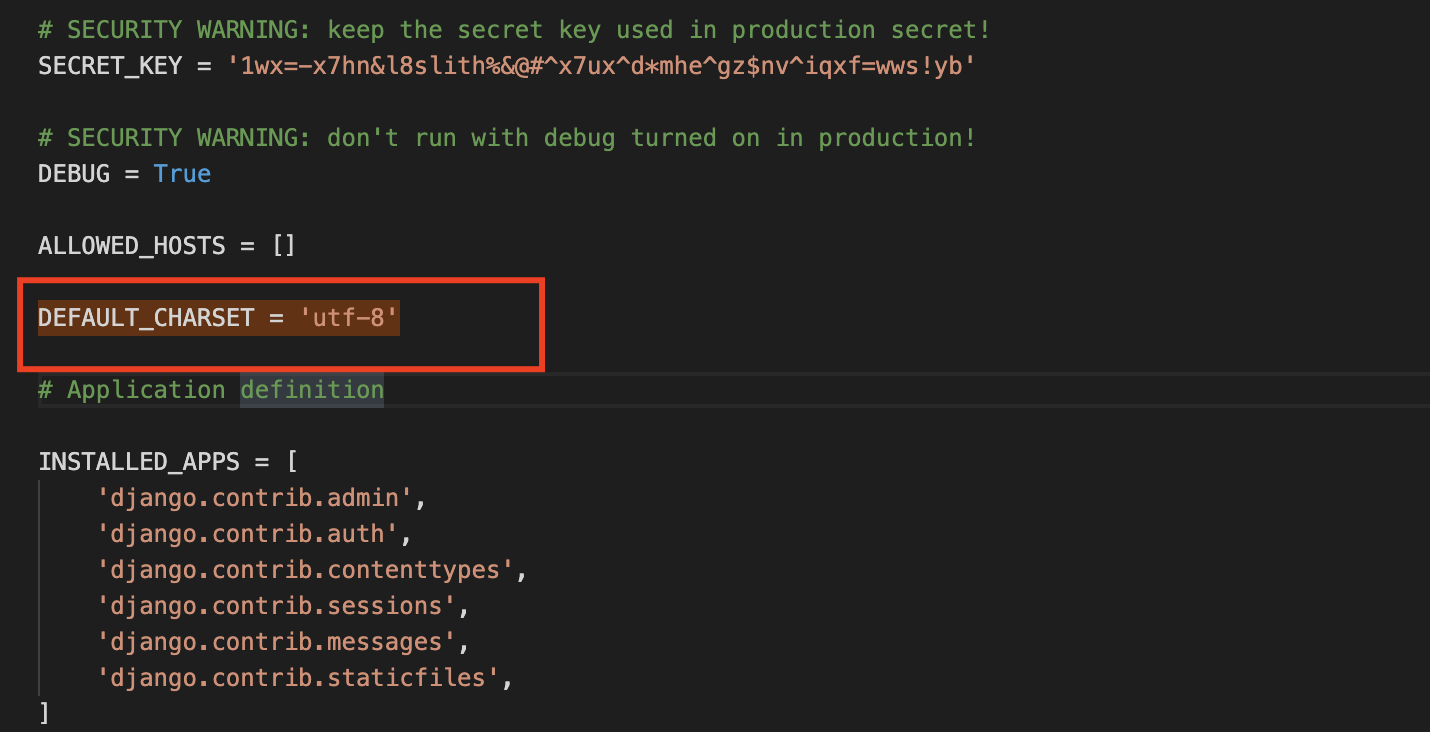Screen dimensions: 1430x732
Task: Click the ALLOWED_HOSTS variable name
Action: tap(132, 246)
